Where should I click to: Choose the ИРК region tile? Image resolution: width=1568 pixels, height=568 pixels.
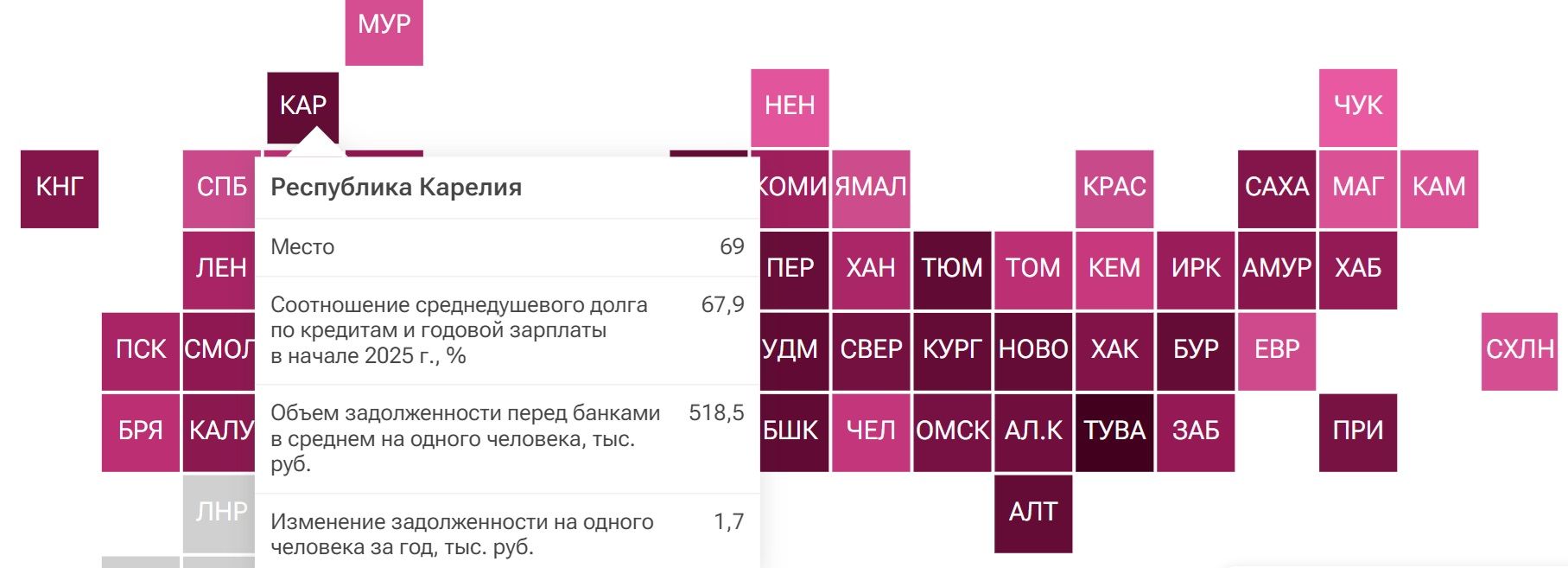1195,270
